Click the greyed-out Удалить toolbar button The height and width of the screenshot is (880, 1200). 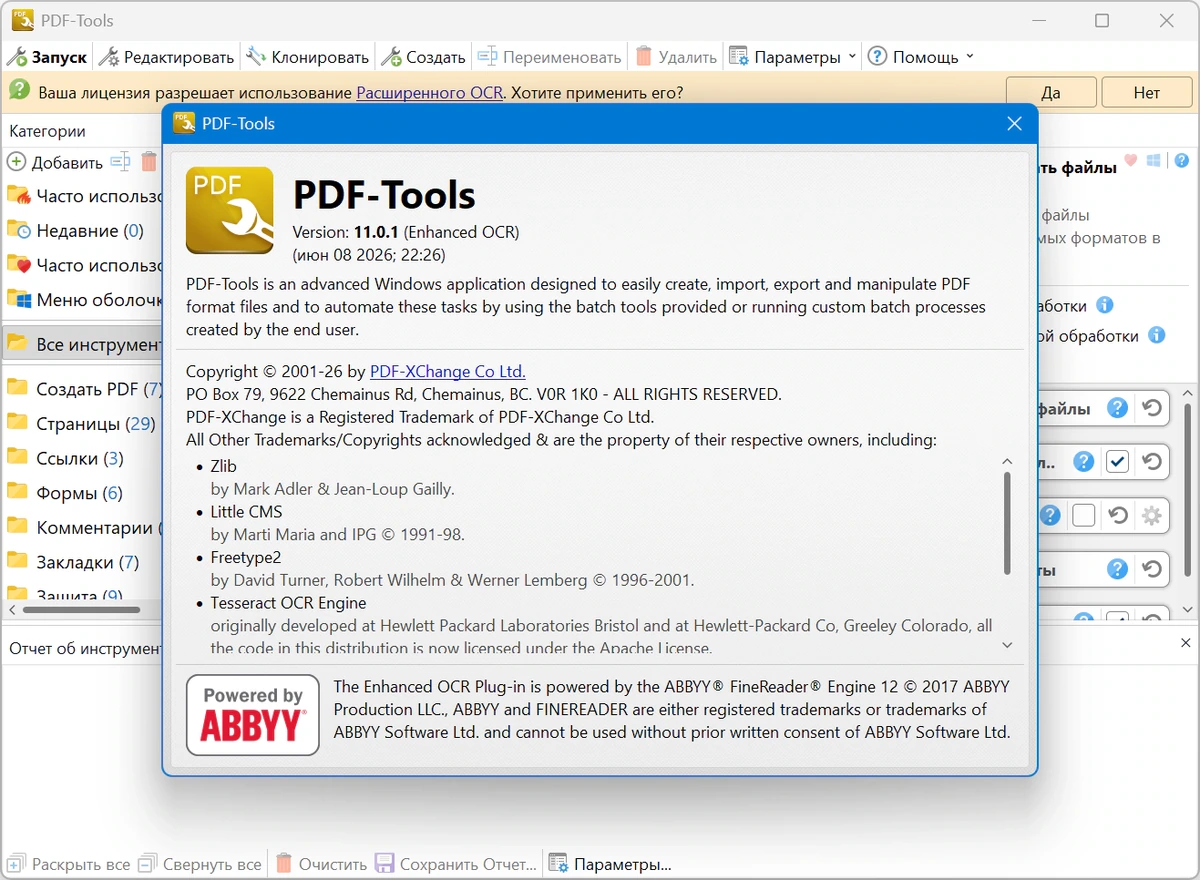click(676, 57)
